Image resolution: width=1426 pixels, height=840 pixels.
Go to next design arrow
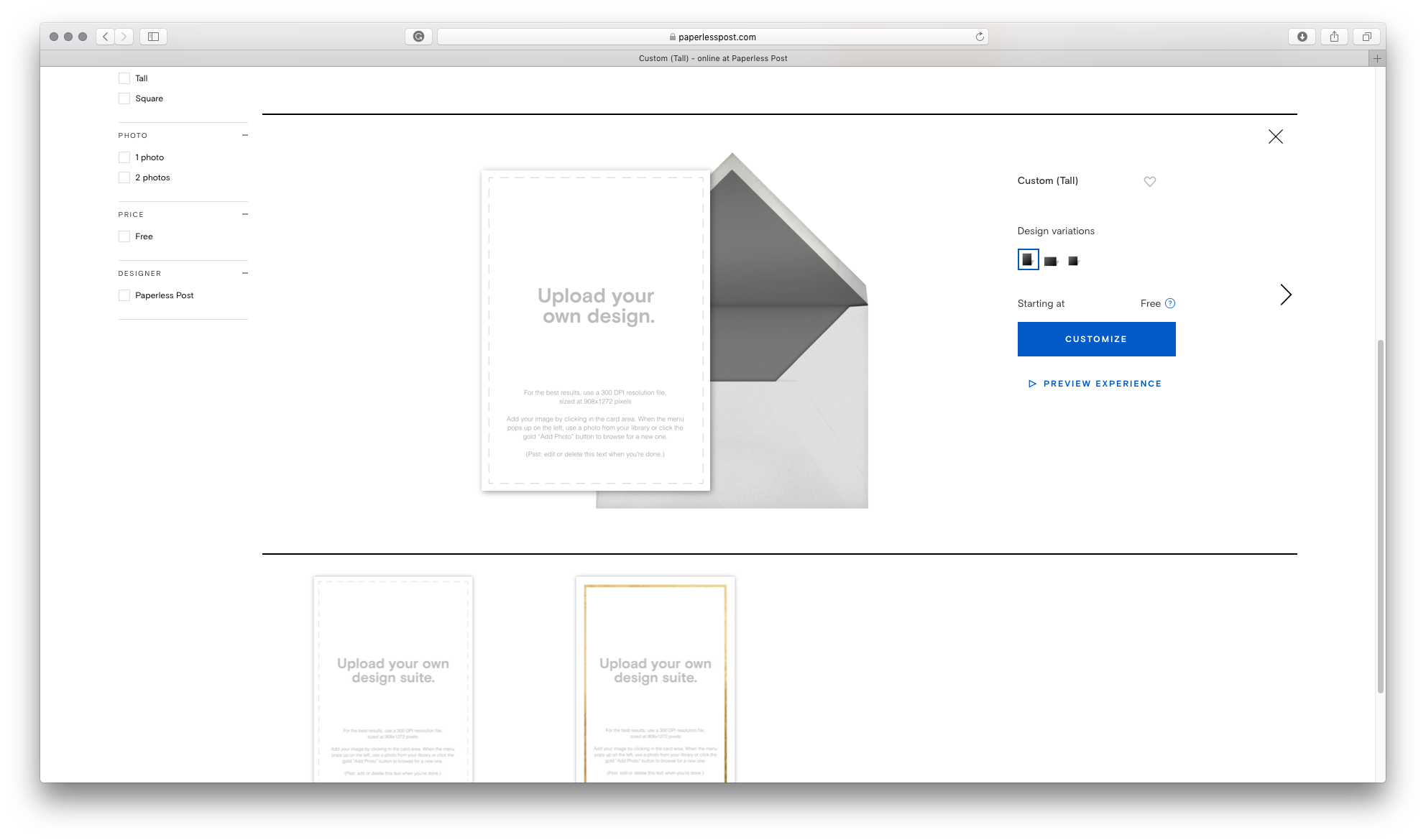click(x=1286, y=295)
